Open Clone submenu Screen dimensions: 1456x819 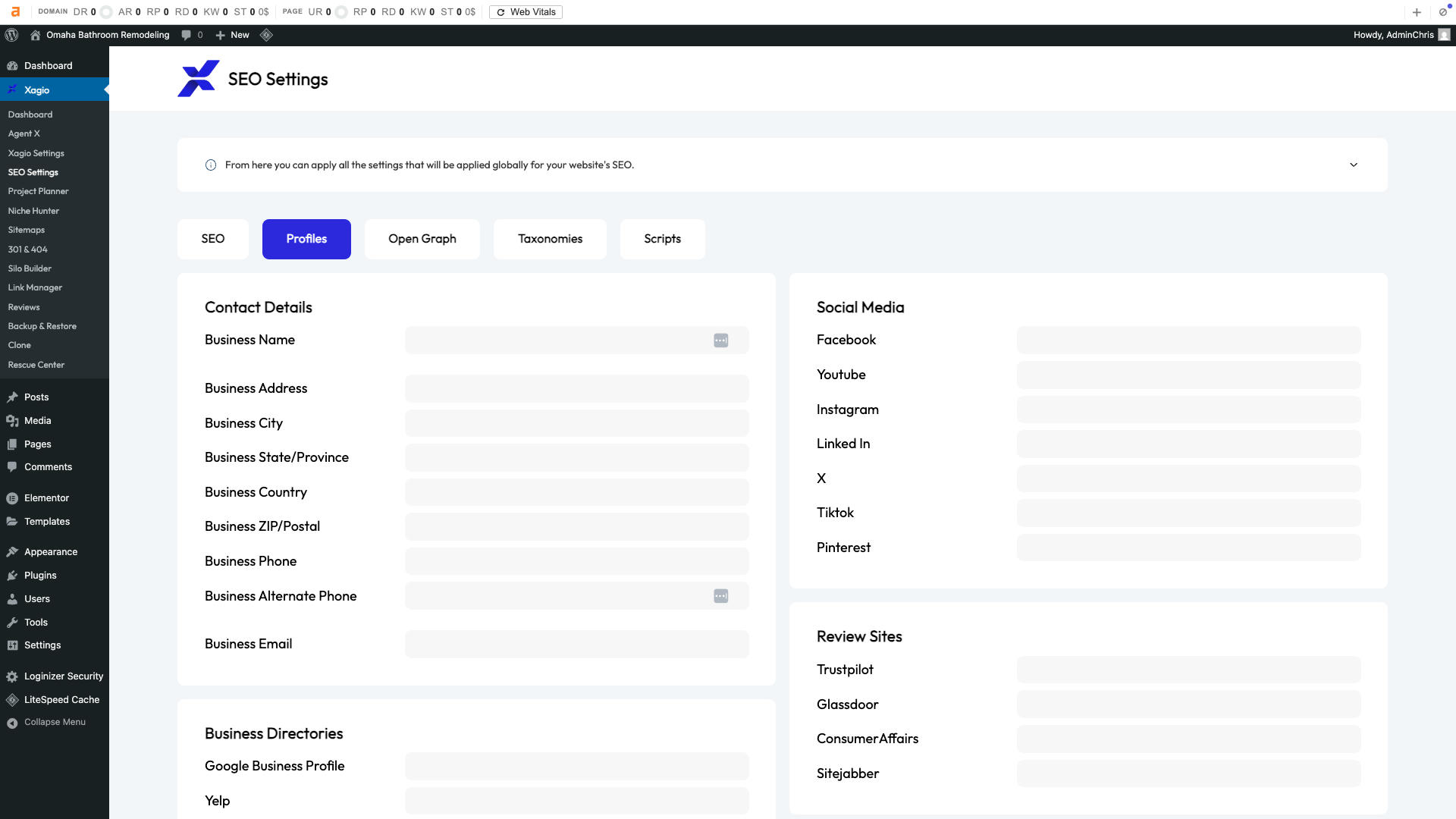[x=20, y=345]
